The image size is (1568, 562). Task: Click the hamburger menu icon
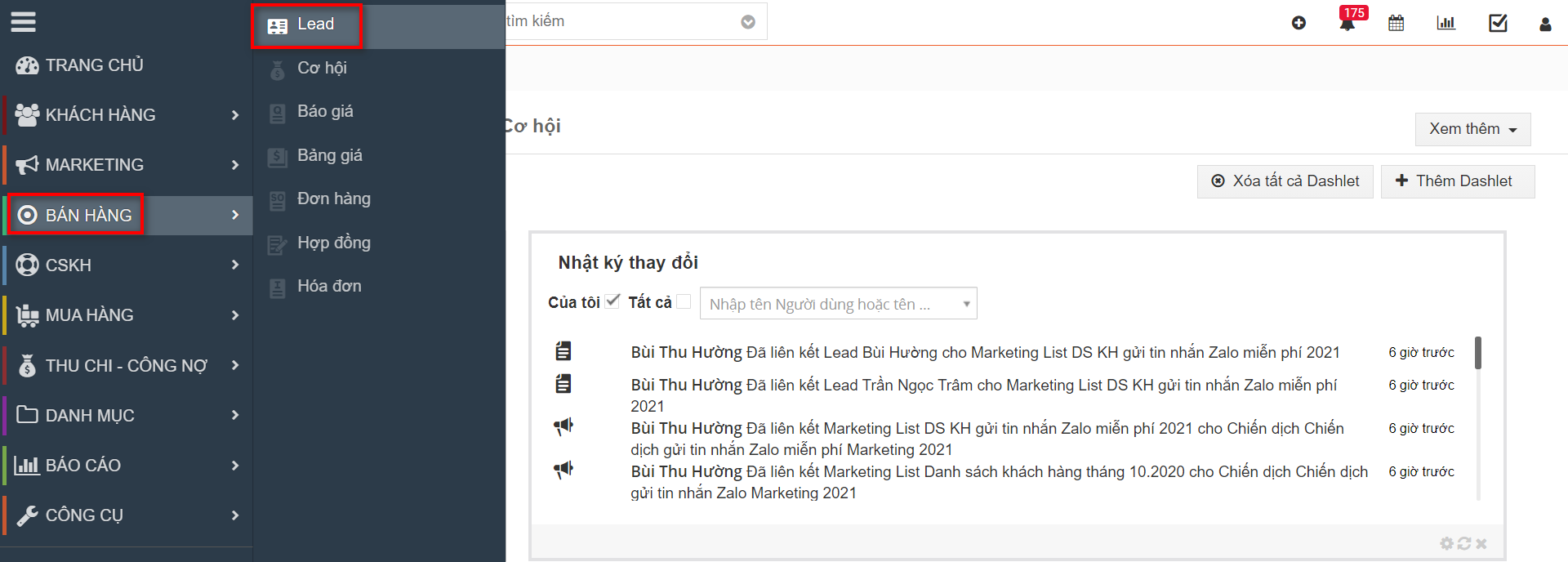[x=23, y=22]
